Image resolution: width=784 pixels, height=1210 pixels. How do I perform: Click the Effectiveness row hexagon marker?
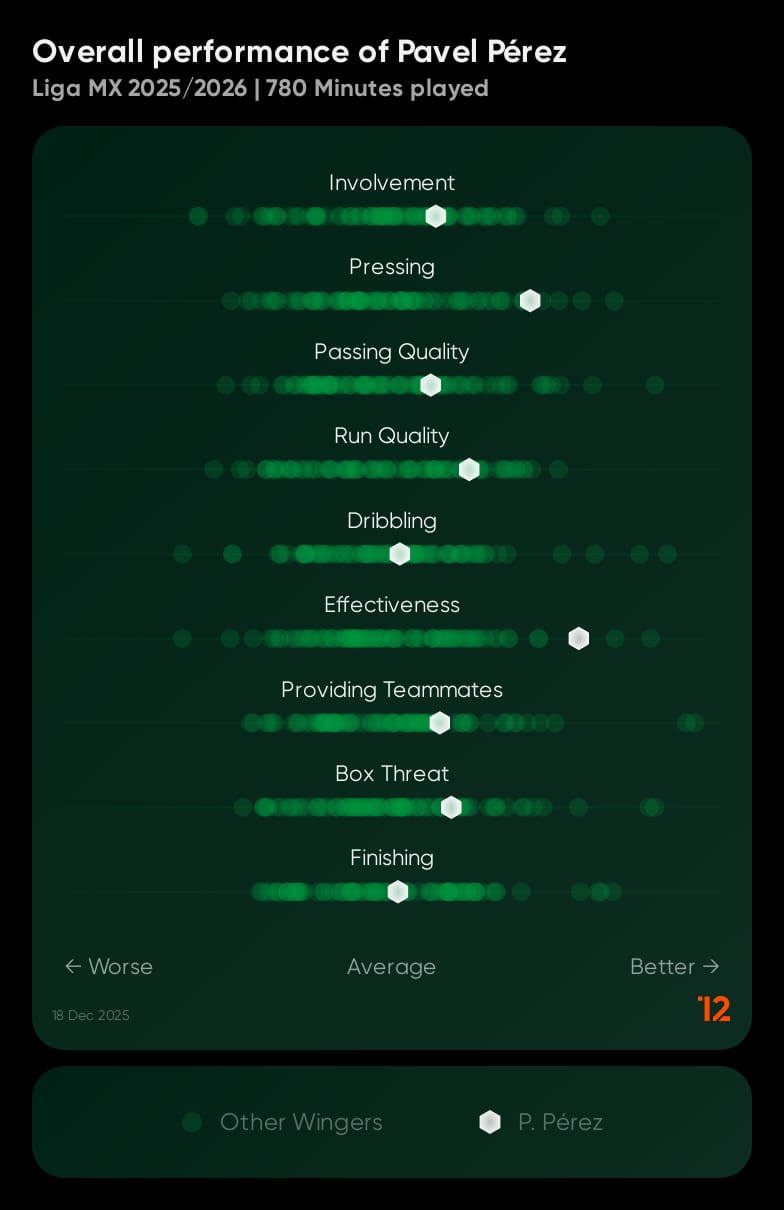click(x=578, y=638)
